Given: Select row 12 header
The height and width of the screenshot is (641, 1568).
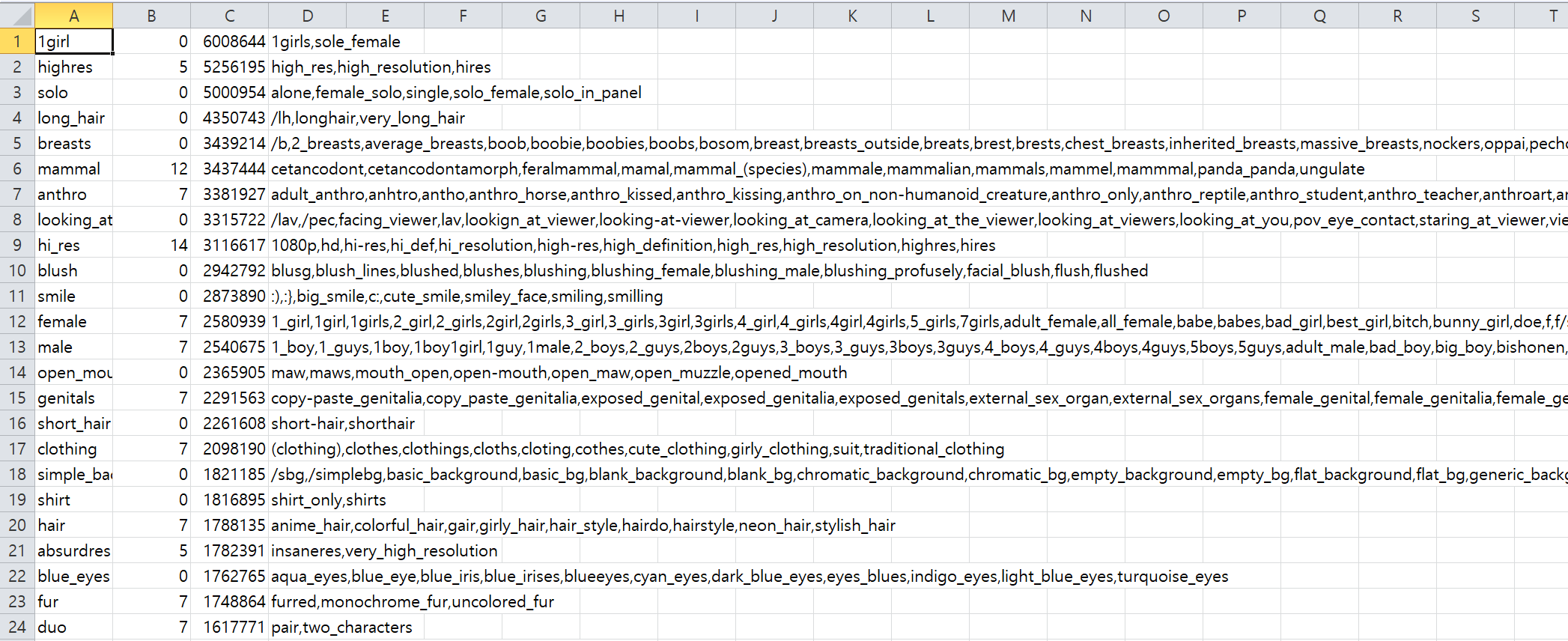Looking at the screenshot, I should [17, 321].
